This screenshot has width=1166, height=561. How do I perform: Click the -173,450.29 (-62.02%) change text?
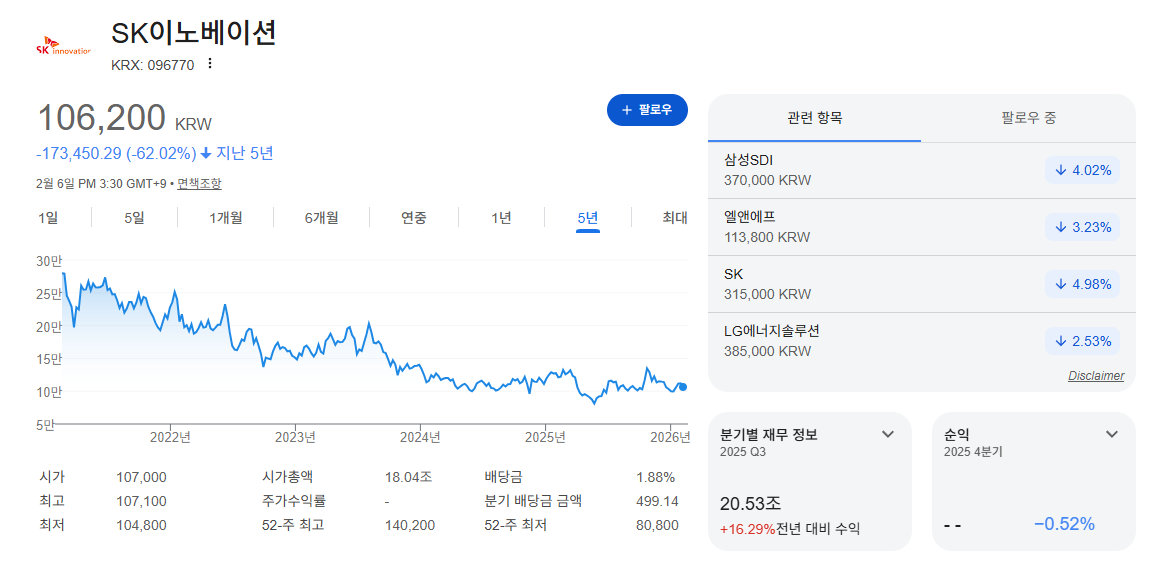coord(116,153)
